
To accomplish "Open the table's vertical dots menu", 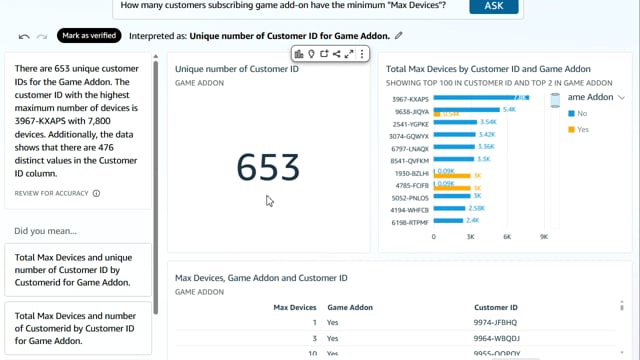I will click(622, 306).
